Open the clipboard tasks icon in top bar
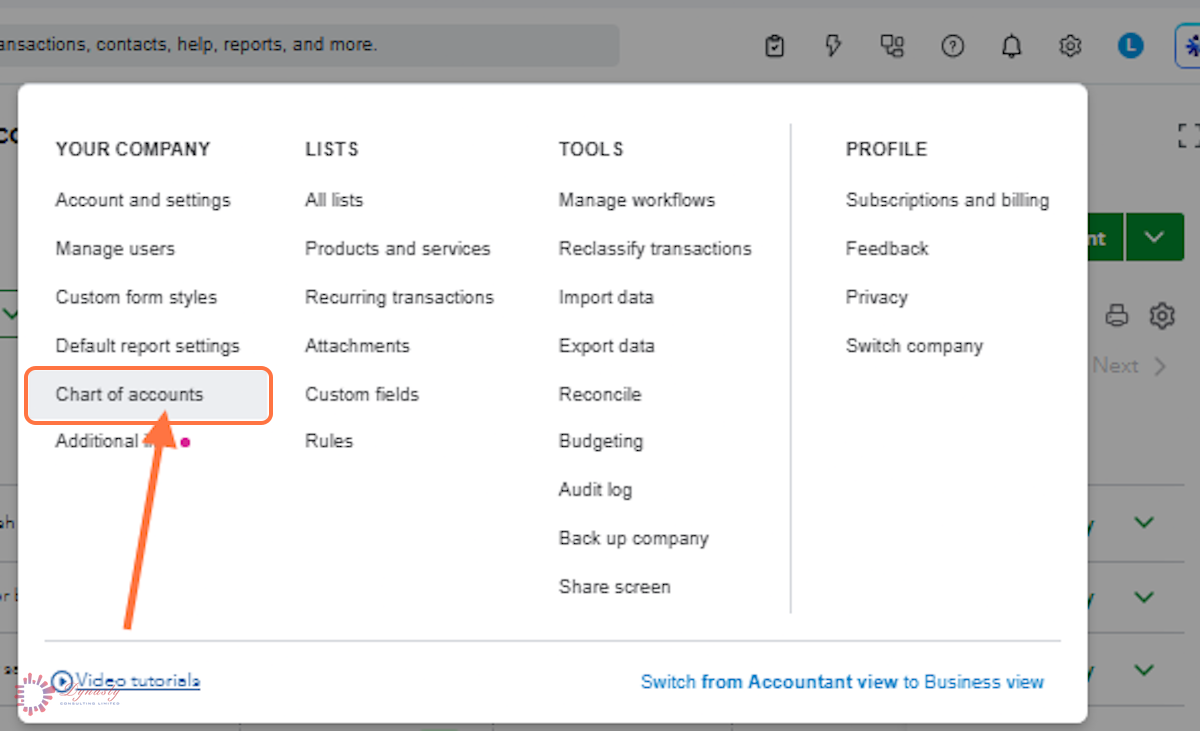Image resolution: width=1200 pixels, height=731 pixels. click(774, 46)
